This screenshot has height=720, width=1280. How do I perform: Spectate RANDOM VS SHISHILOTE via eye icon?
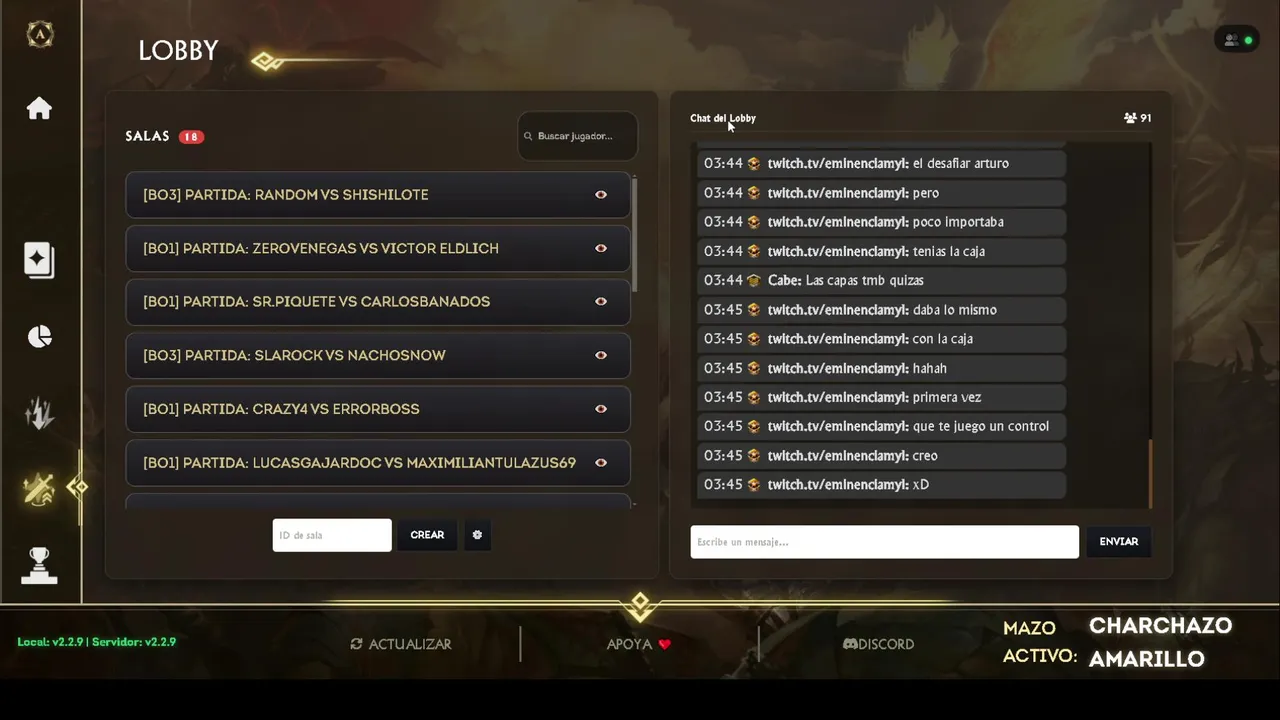pos(601,195)
